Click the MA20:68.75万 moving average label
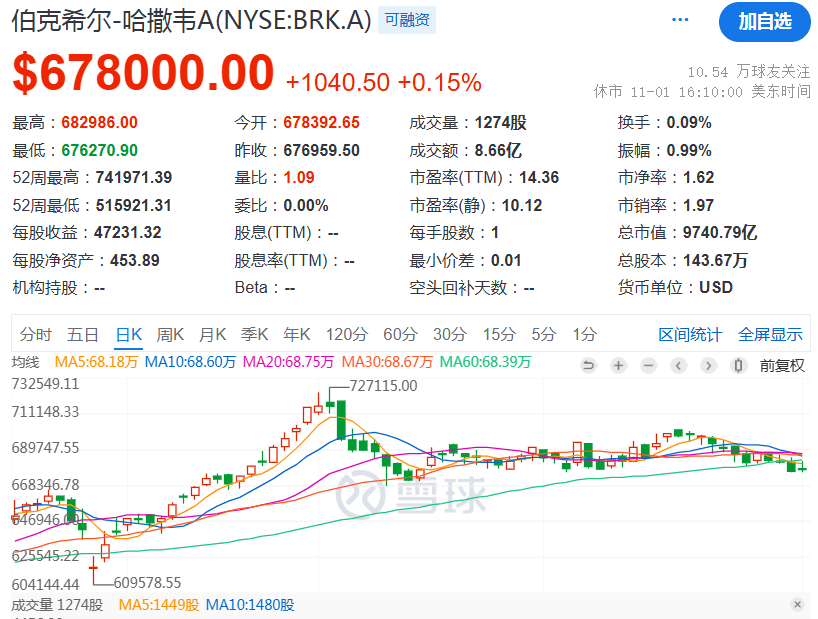 [x=288, y=362]
